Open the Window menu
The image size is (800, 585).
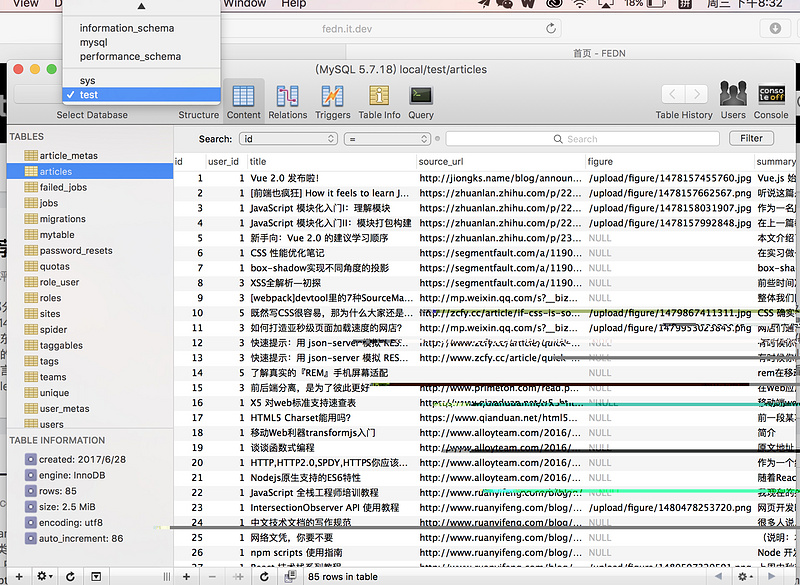245,4
